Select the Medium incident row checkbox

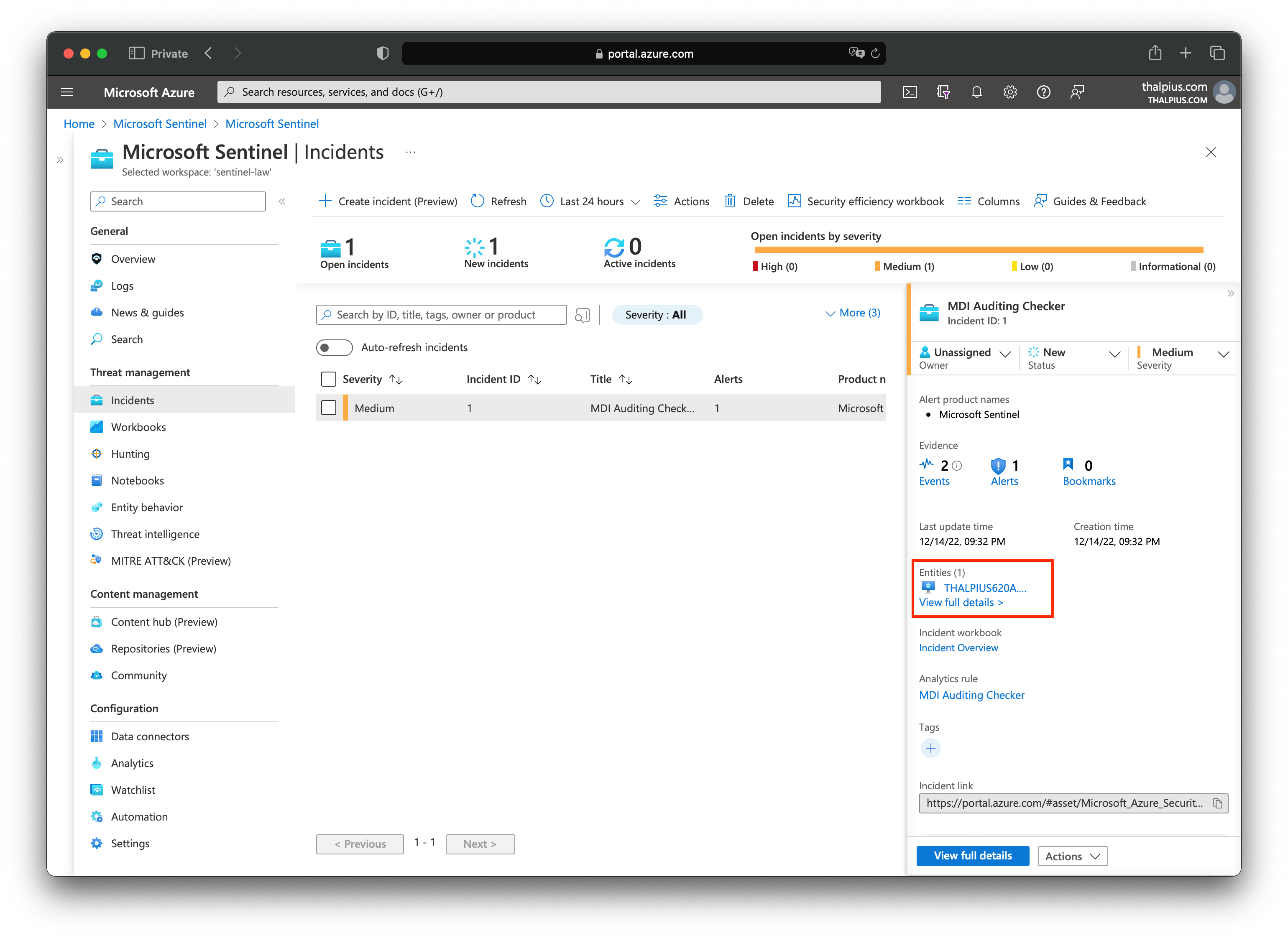pos(328,408)
